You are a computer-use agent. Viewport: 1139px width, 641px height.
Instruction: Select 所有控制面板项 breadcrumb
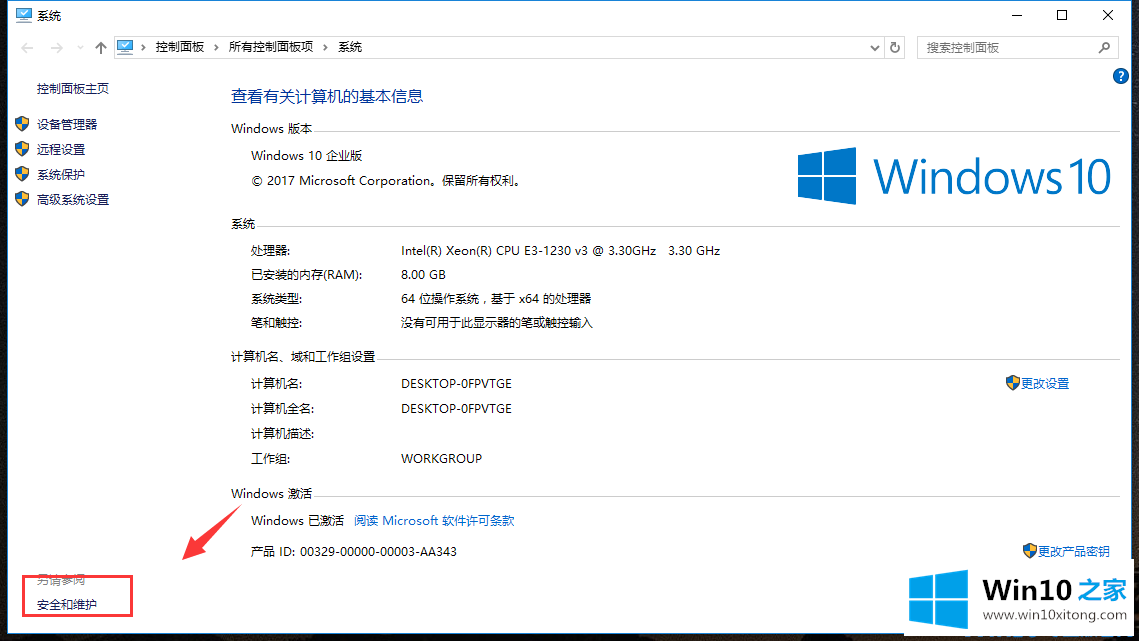[x=271, y=47]
